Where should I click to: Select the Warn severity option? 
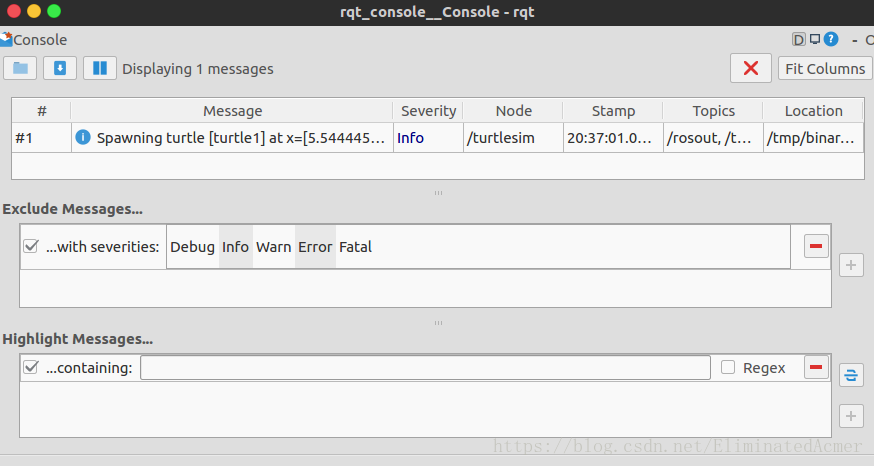274,246
